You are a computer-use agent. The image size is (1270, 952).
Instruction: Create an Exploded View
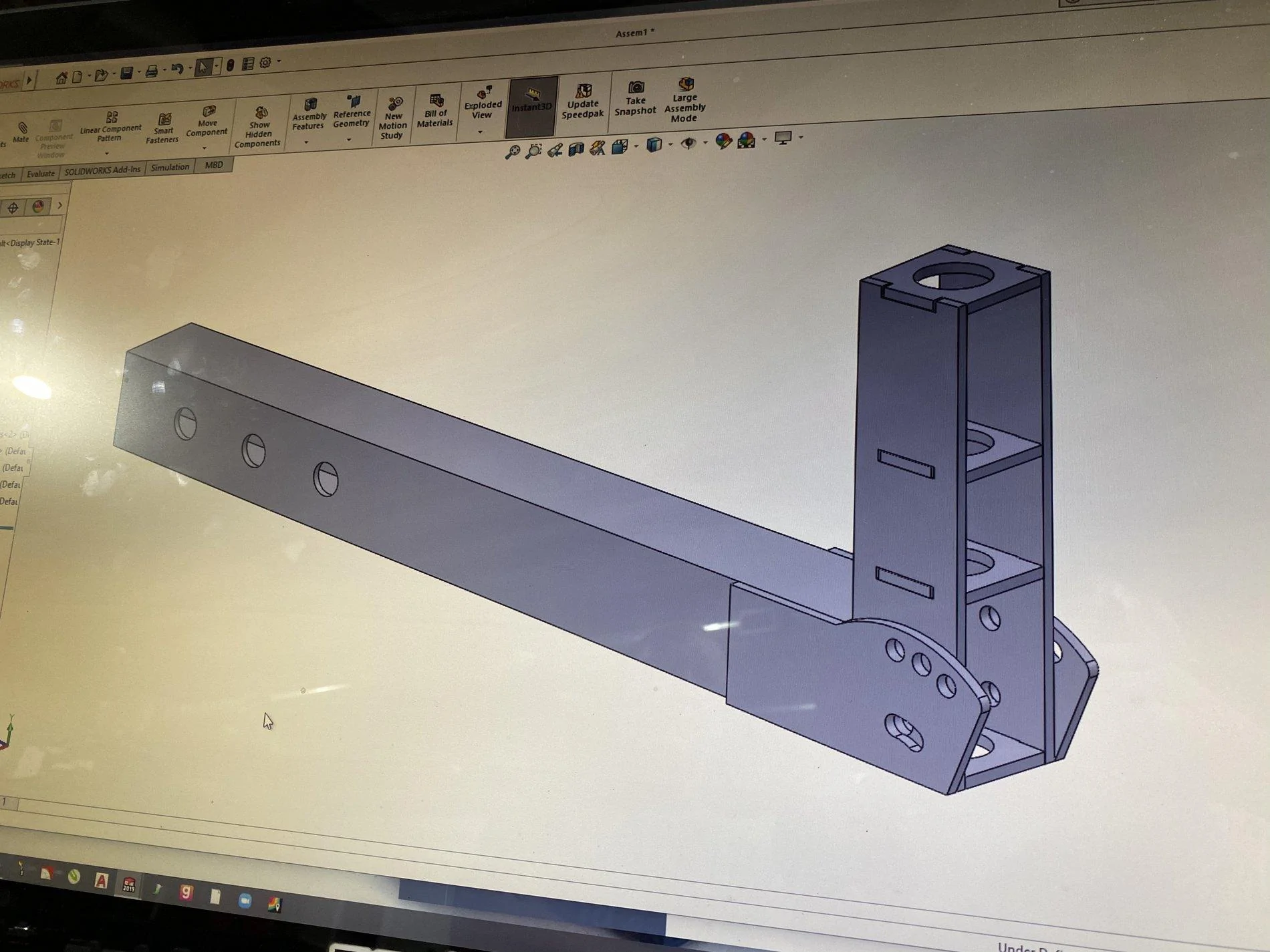click(x=483, y=102)
